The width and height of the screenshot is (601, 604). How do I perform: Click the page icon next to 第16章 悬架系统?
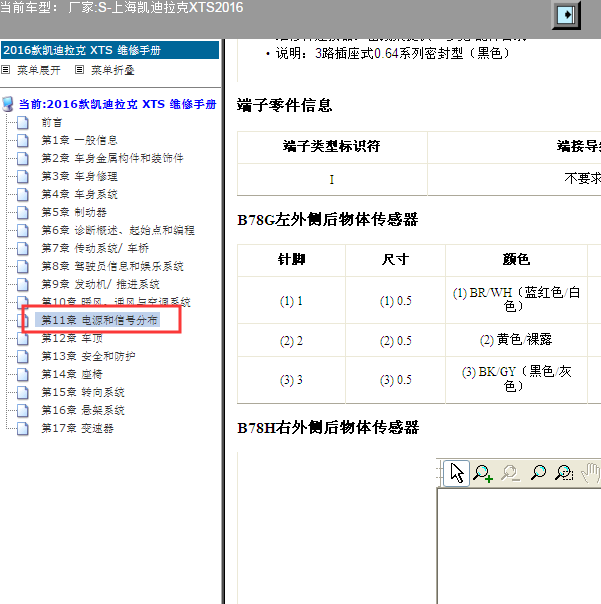click(x=23, y=410)
